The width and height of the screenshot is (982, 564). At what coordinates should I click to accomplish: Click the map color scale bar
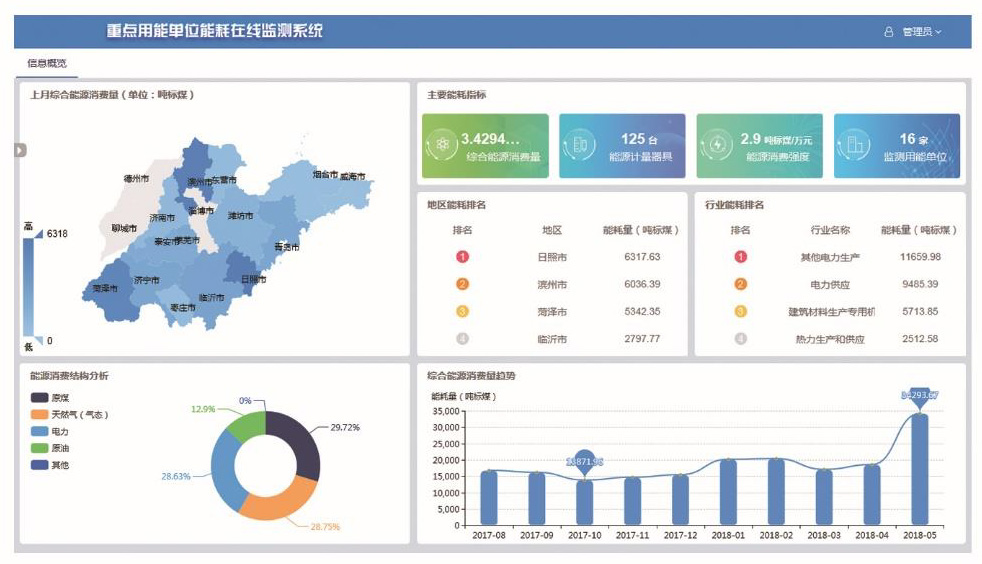(x=30, y=286)
